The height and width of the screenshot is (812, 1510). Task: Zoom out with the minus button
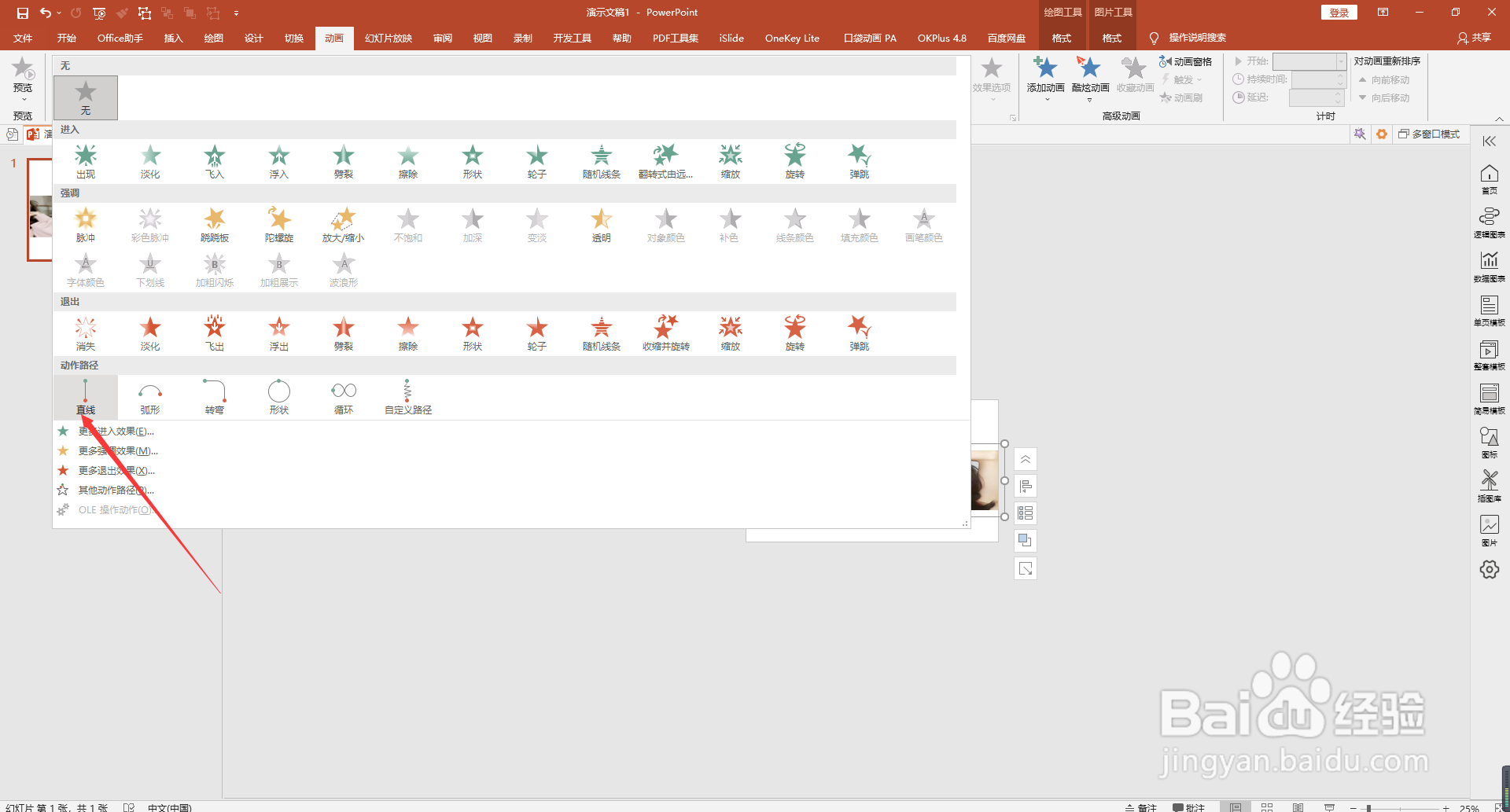pos(1354,808)
